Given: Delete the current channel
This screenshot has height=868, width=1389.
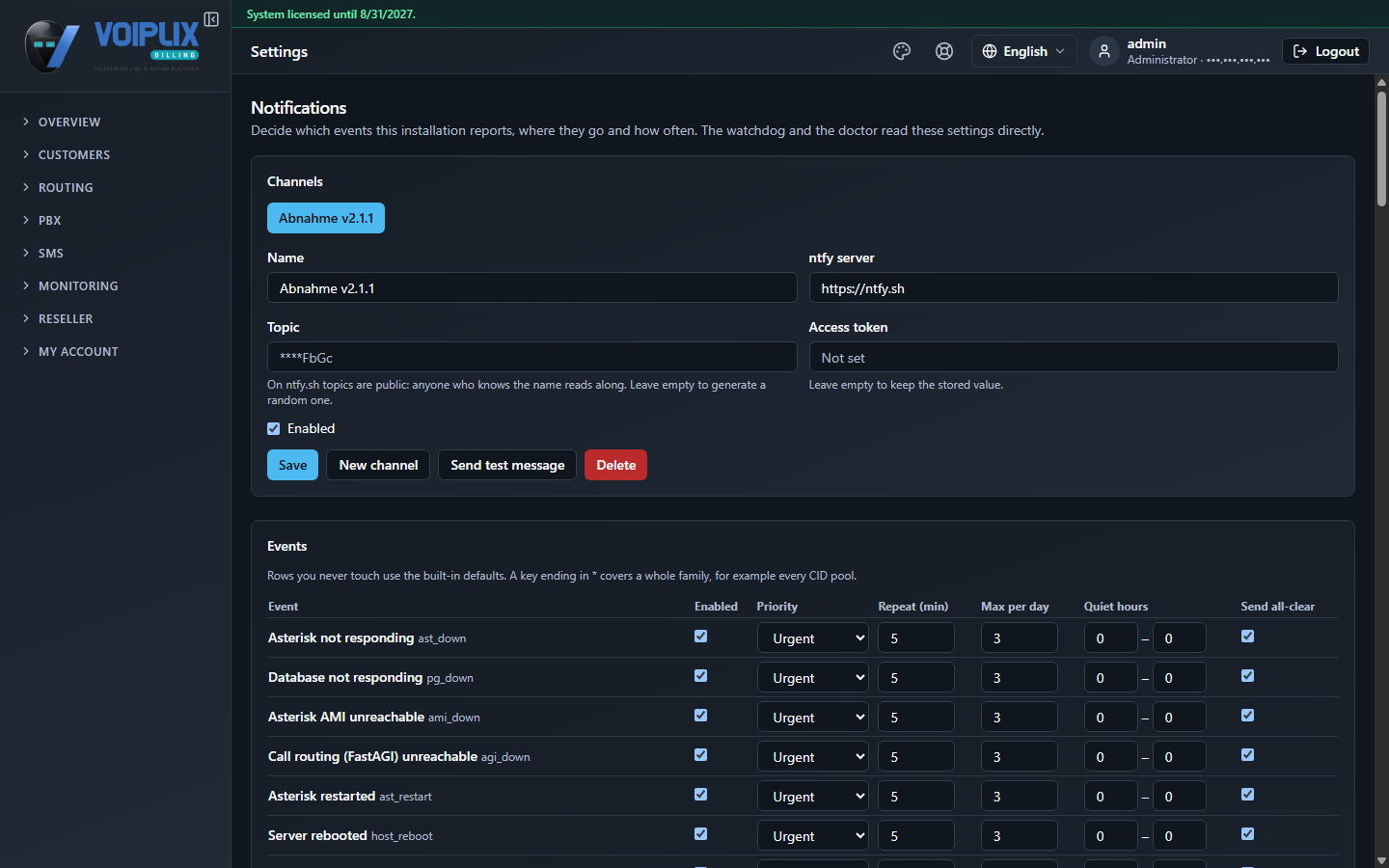Looking at the screenshot, I should [x=615, y=465].
